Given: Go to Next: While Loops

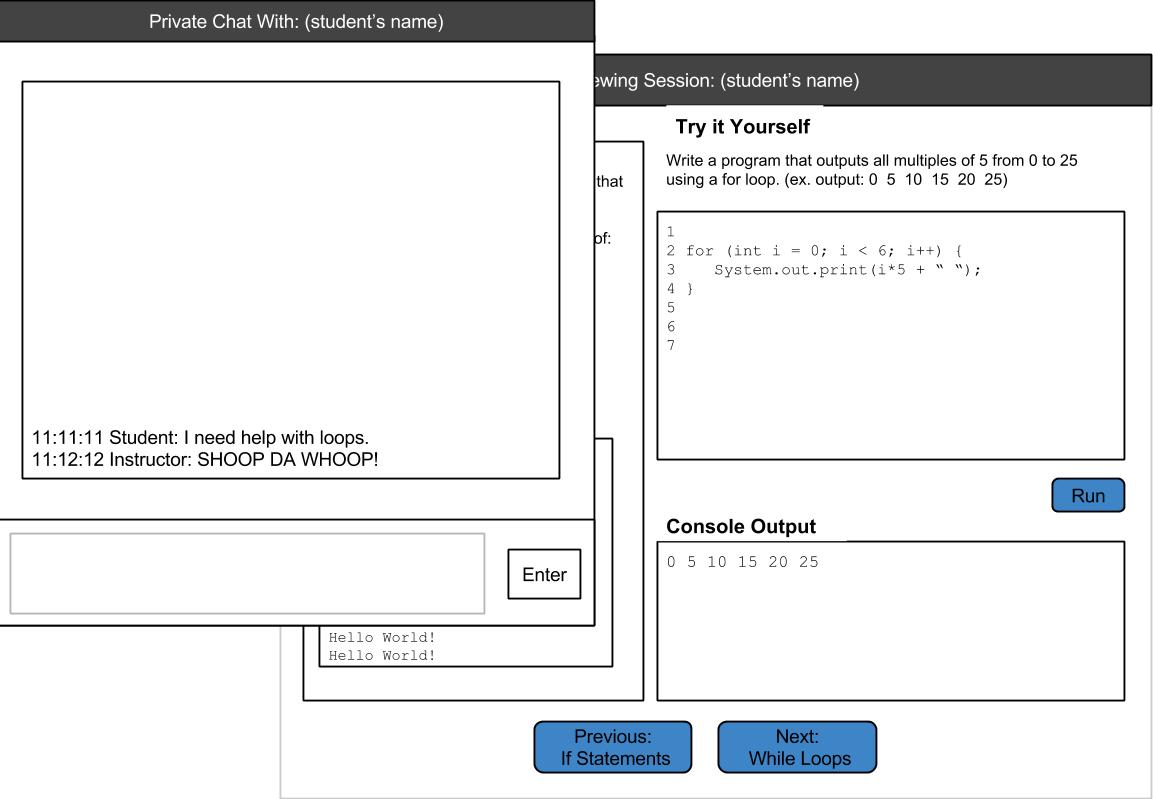Looking at the screenshot, I should click(x=797, y=747).
